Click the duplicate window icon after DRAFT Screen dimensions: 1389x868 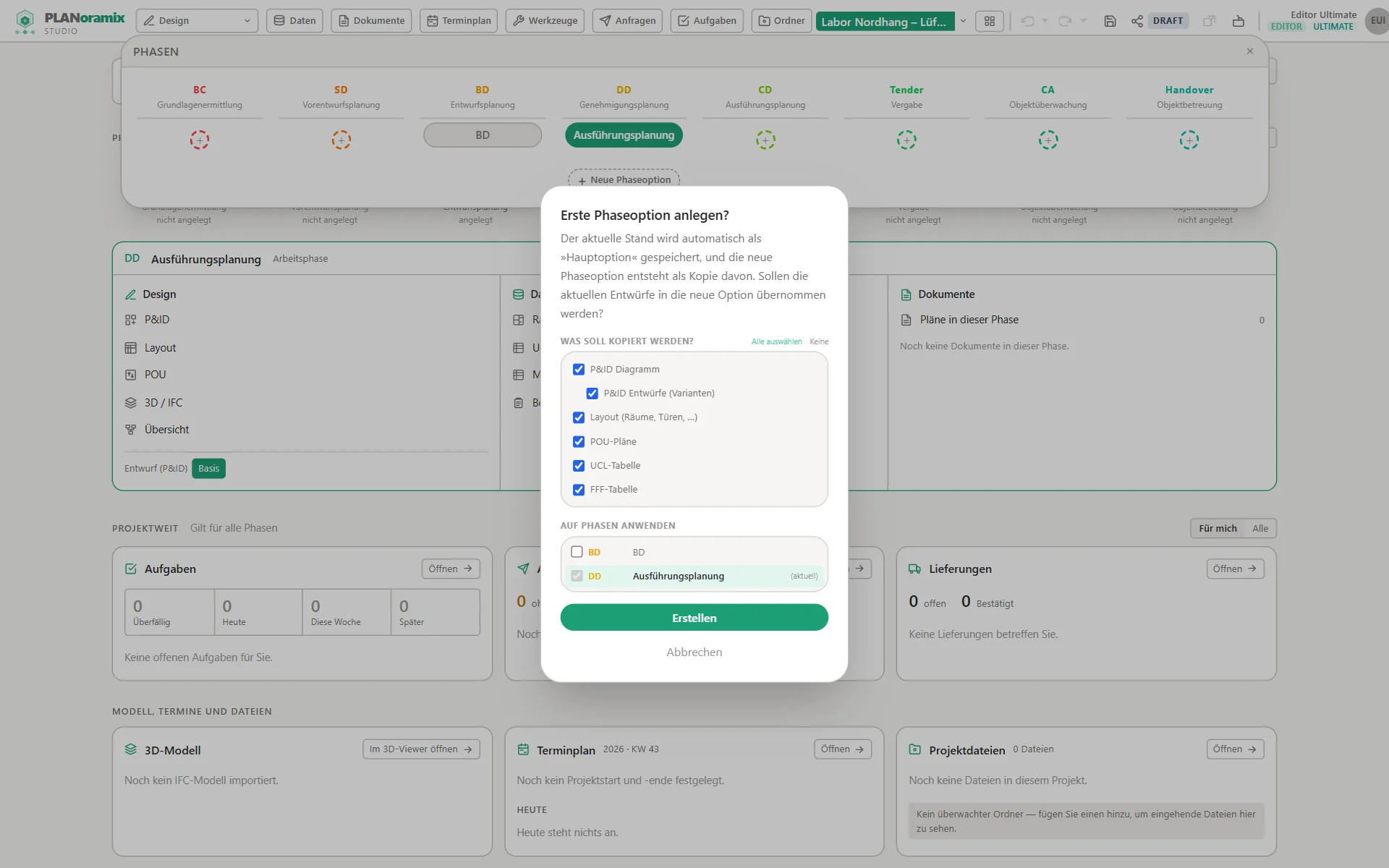pyautogui.click(x=1209, y=21)
